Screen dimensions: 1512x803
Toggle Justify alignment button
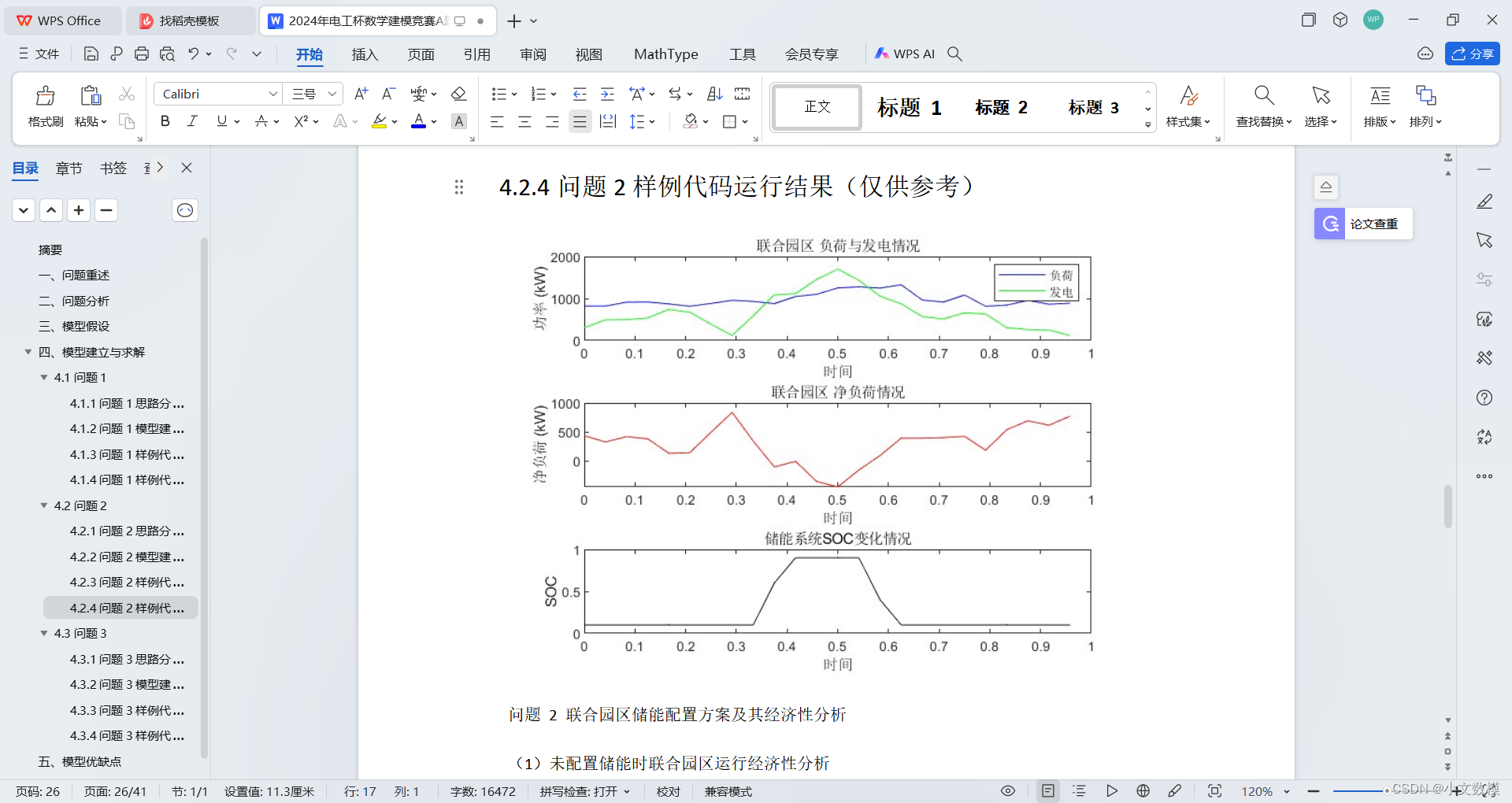coord(580,121)
